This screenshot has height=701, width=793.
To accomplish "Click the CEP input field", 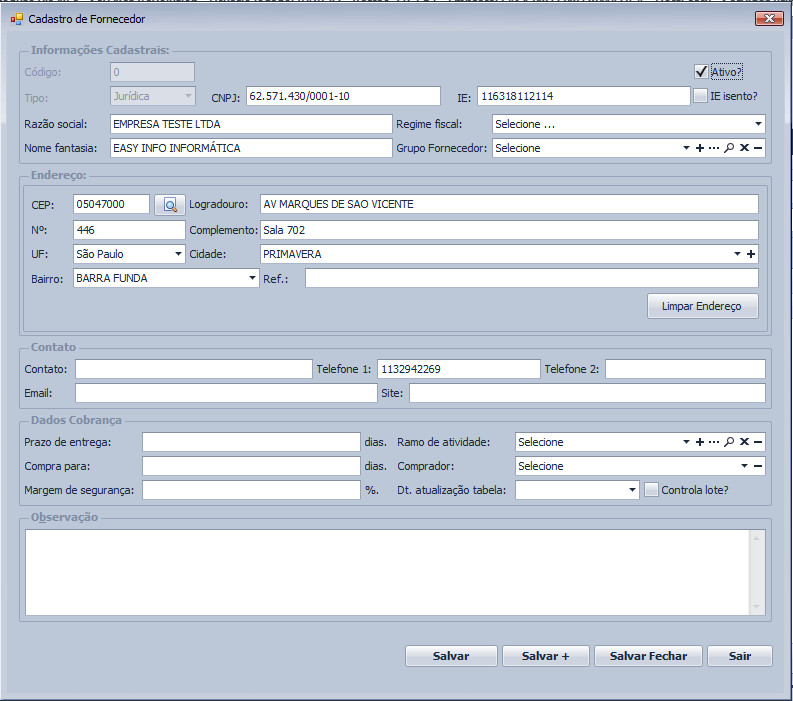I will click(x=111, y=204).
